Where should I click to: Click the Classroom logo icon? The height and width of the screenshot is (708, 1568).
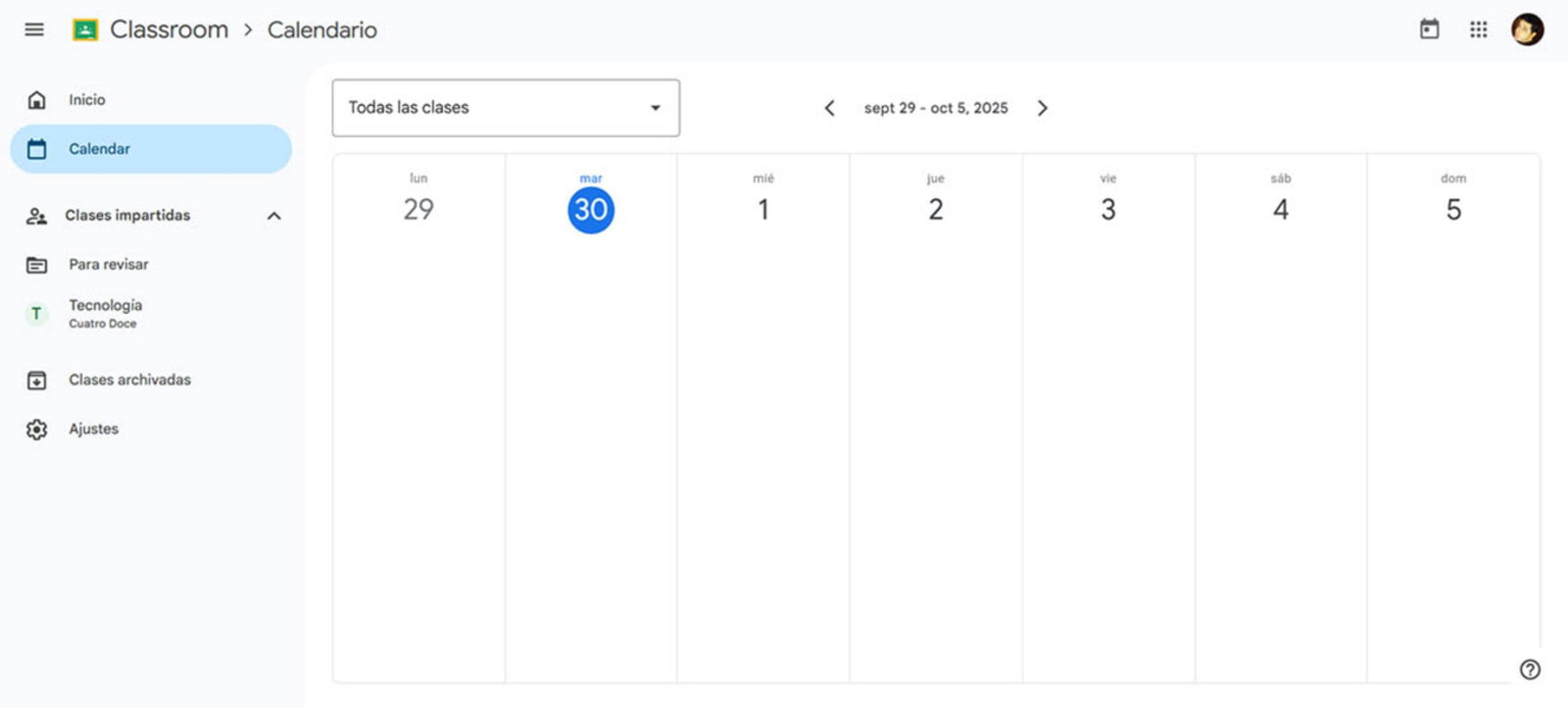click(85, 30)
